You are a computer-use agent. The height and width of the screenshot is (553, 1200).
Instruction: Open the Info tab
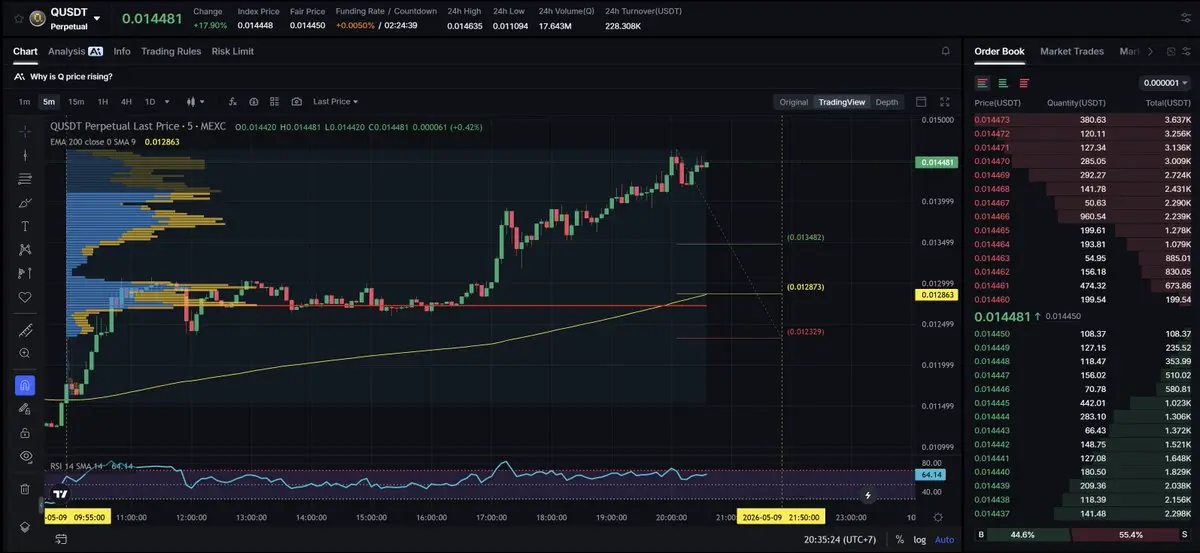click(122, 51)
